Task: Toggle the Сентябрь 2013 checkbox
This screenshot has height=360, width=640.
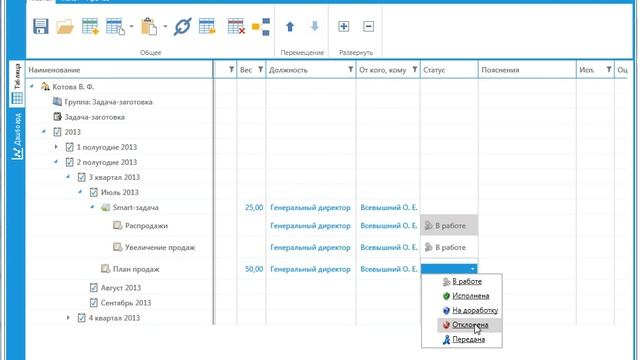Action: tap(93, 303)
